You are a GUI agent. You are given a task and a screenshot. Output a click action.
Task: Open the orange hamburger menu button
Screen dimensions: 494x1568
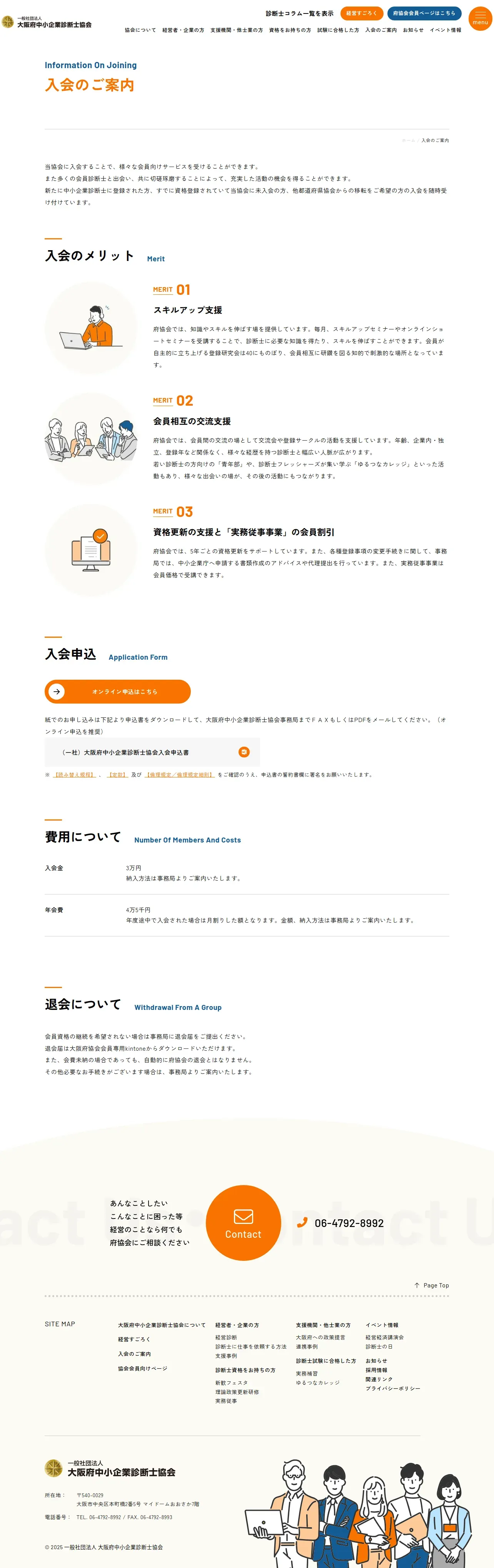pyautogui.click(x=480, y=18)
